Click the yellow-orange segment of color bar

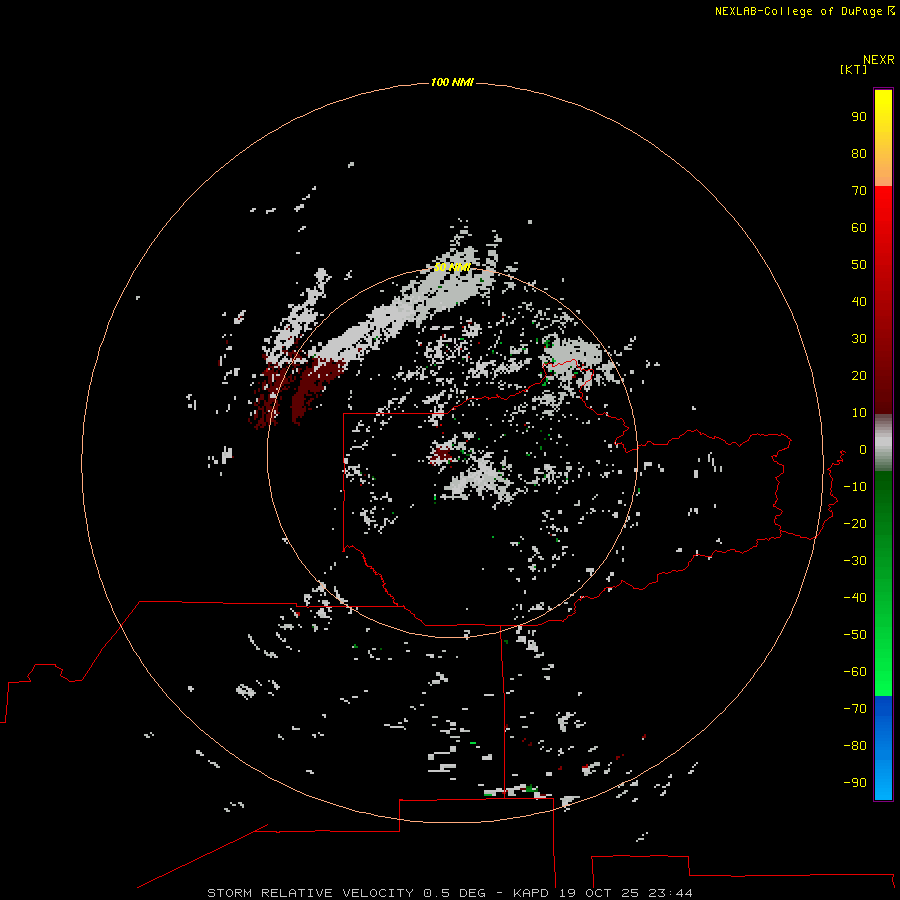point(883,138)
